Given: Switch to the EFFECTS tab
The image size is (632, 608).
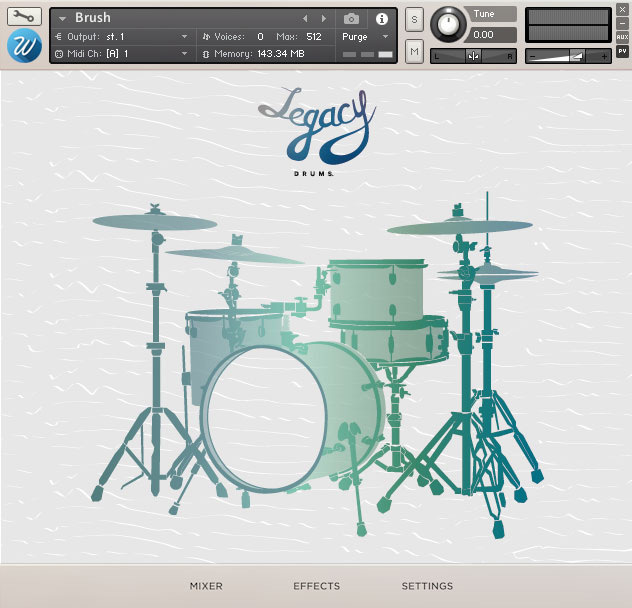Looking at the screenshot, I should [x=316, y=586].
